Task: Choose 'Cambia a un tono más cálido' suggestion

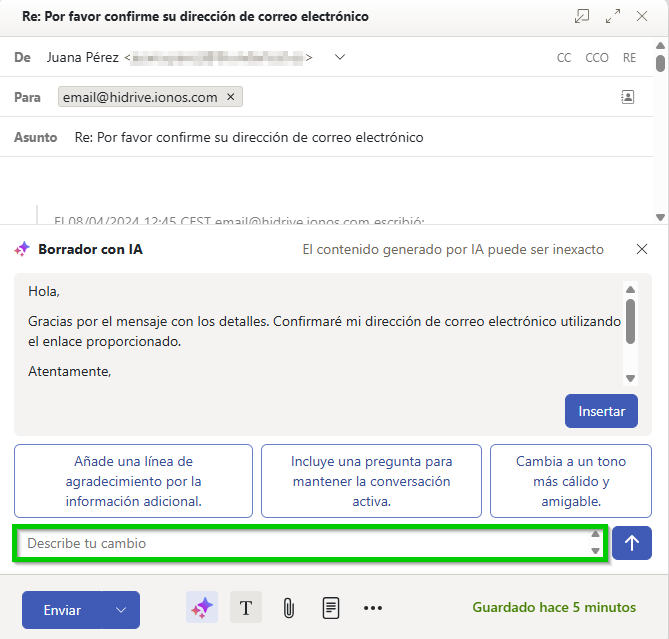Action: pos(571,481)
